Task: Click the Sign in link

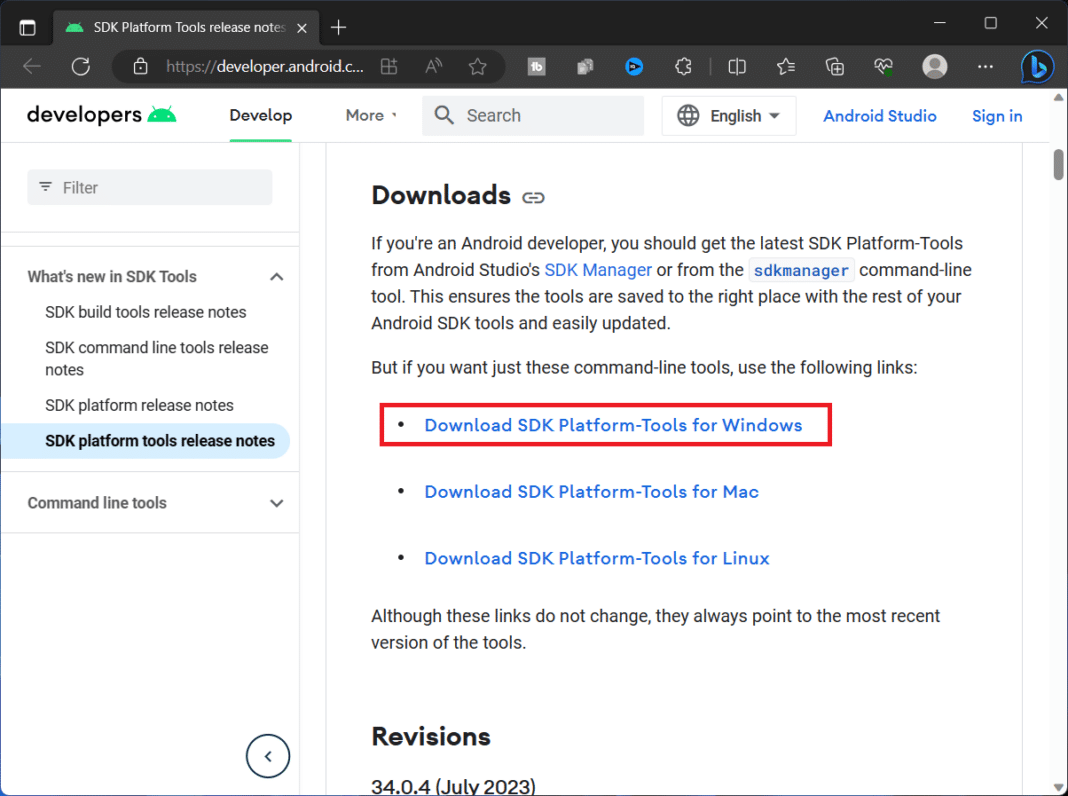Action: (x=996, y=115)
